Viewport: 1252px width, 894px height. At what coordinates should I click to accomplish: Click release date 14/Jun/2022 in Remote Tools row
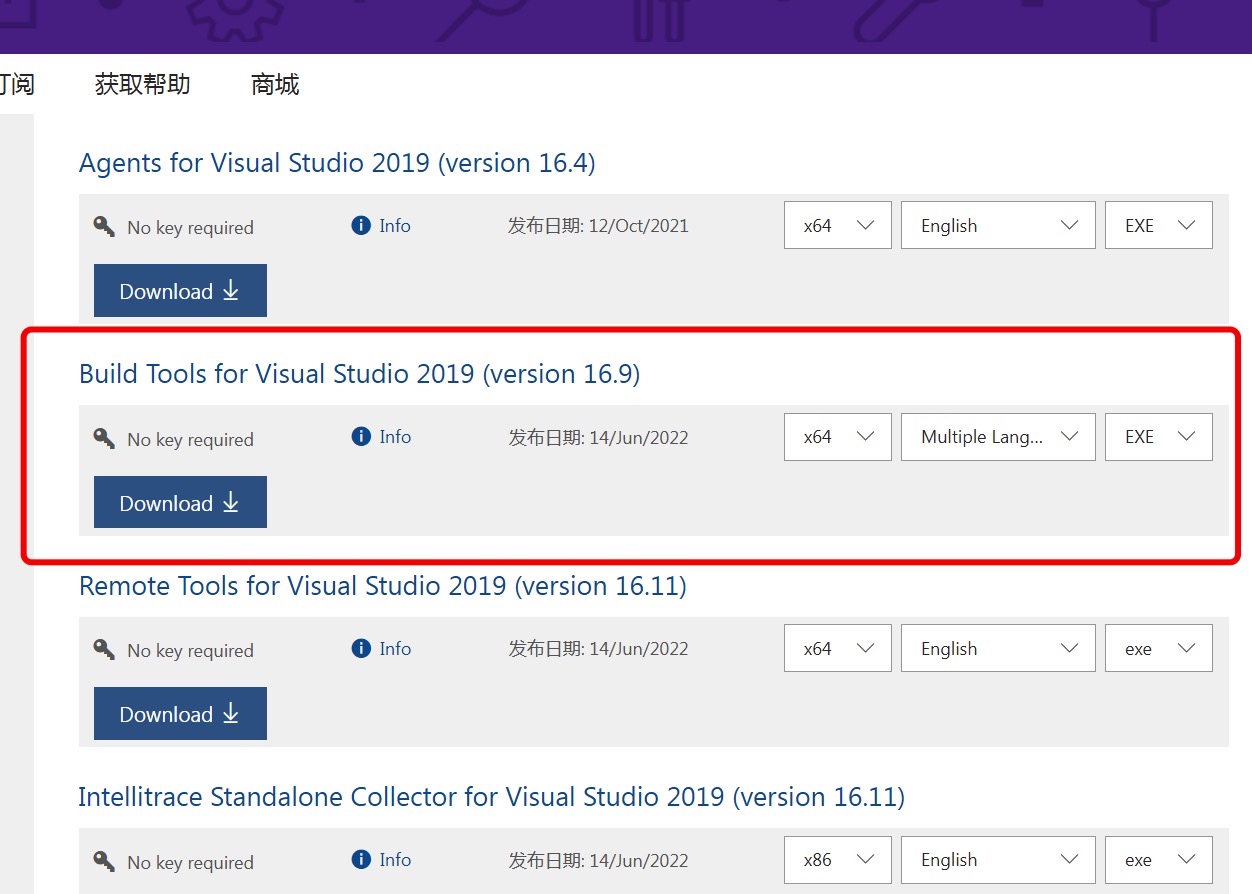[x=639, y=649]
